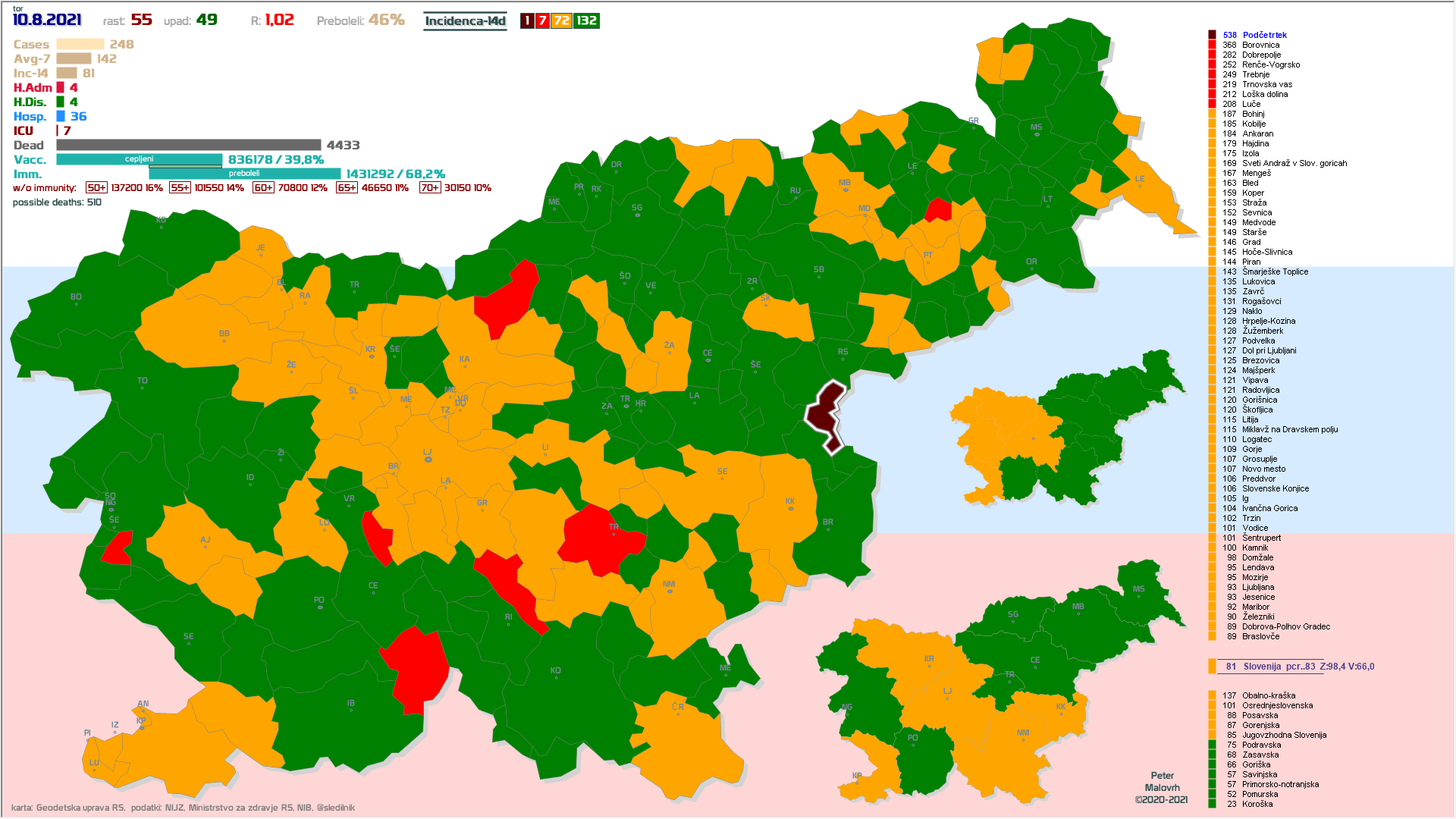Click the teal cepljeni vaccination bar

139,159
